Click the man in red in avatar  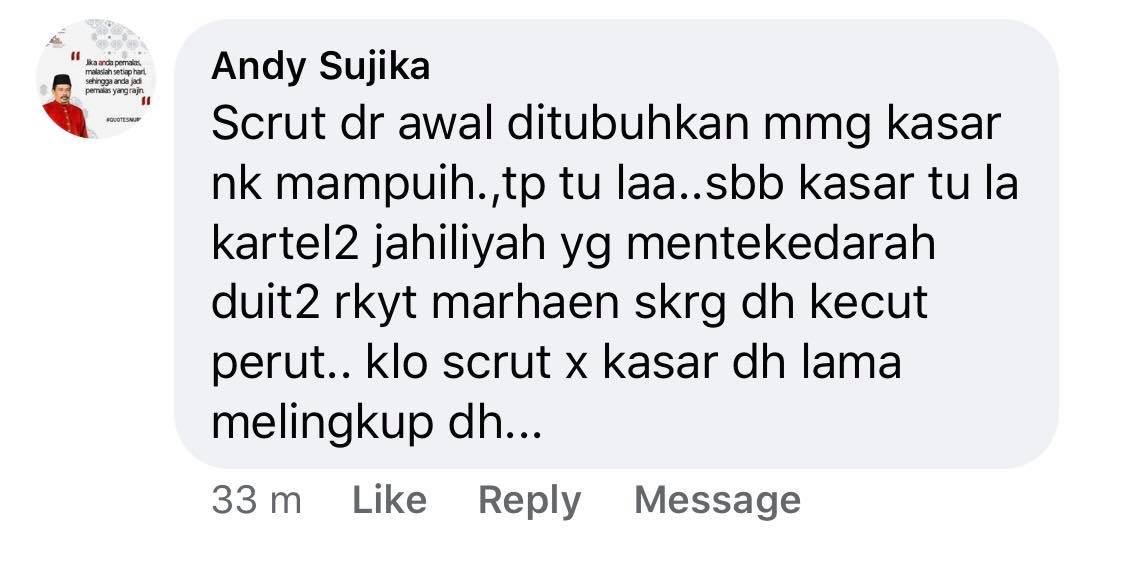[x=64, y=106]
